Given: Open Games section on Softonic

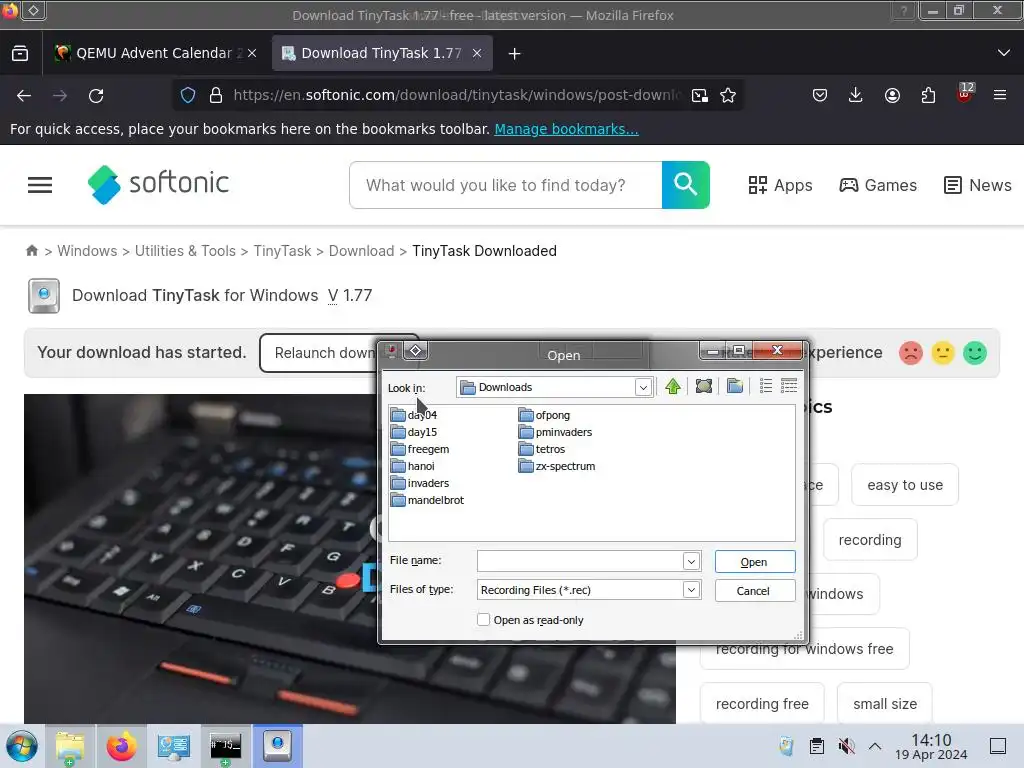Looking at the screenshot, I should [x=878, y=185].
